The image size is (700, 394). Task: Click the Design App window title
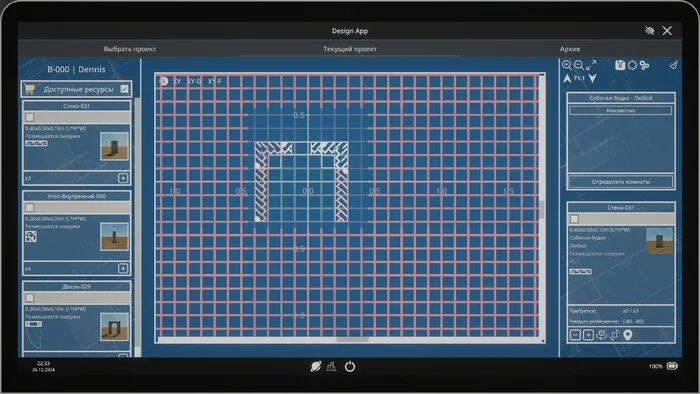(x=350, y=31)
